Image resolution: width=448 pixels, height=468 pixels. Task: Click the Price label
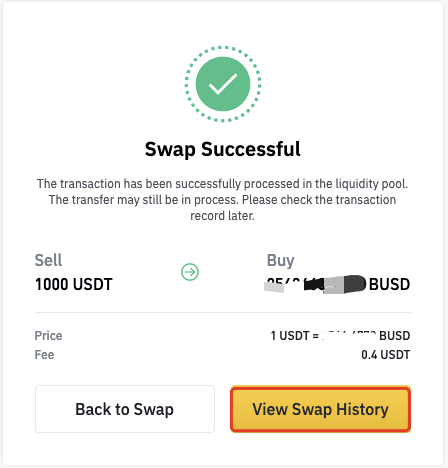pos(48,336)
